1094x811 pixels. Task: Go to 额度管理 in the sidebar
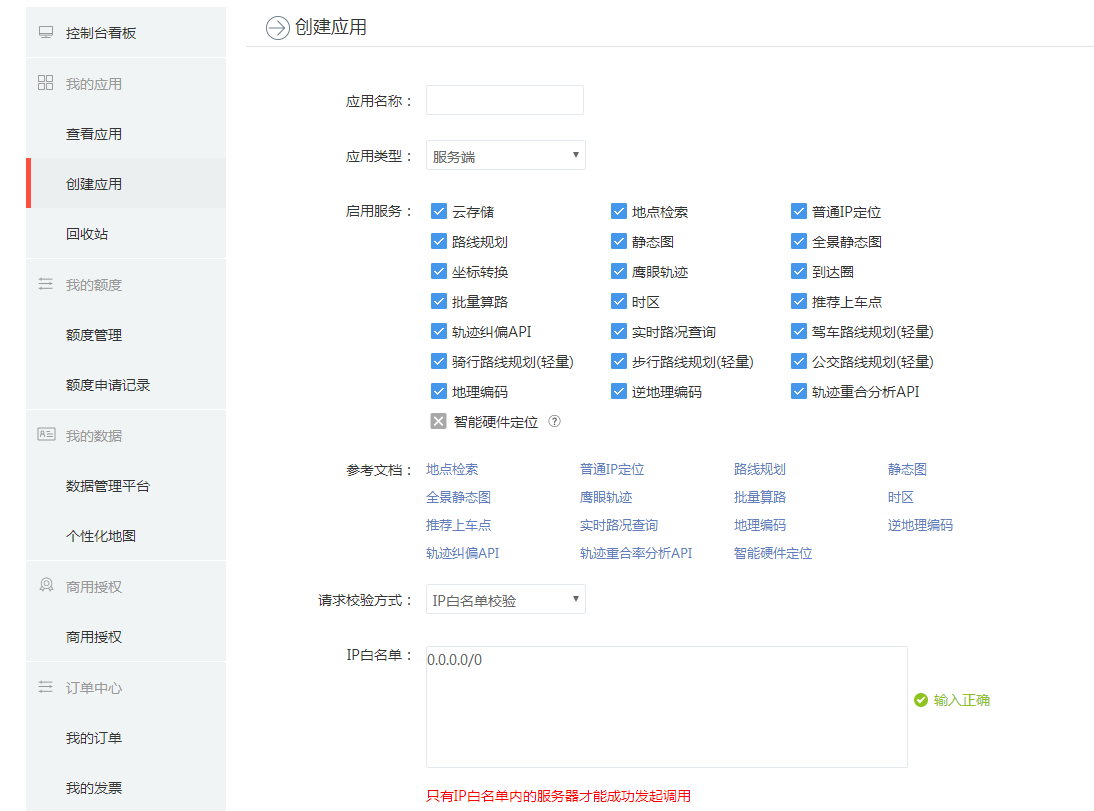(x=94, y=335)
